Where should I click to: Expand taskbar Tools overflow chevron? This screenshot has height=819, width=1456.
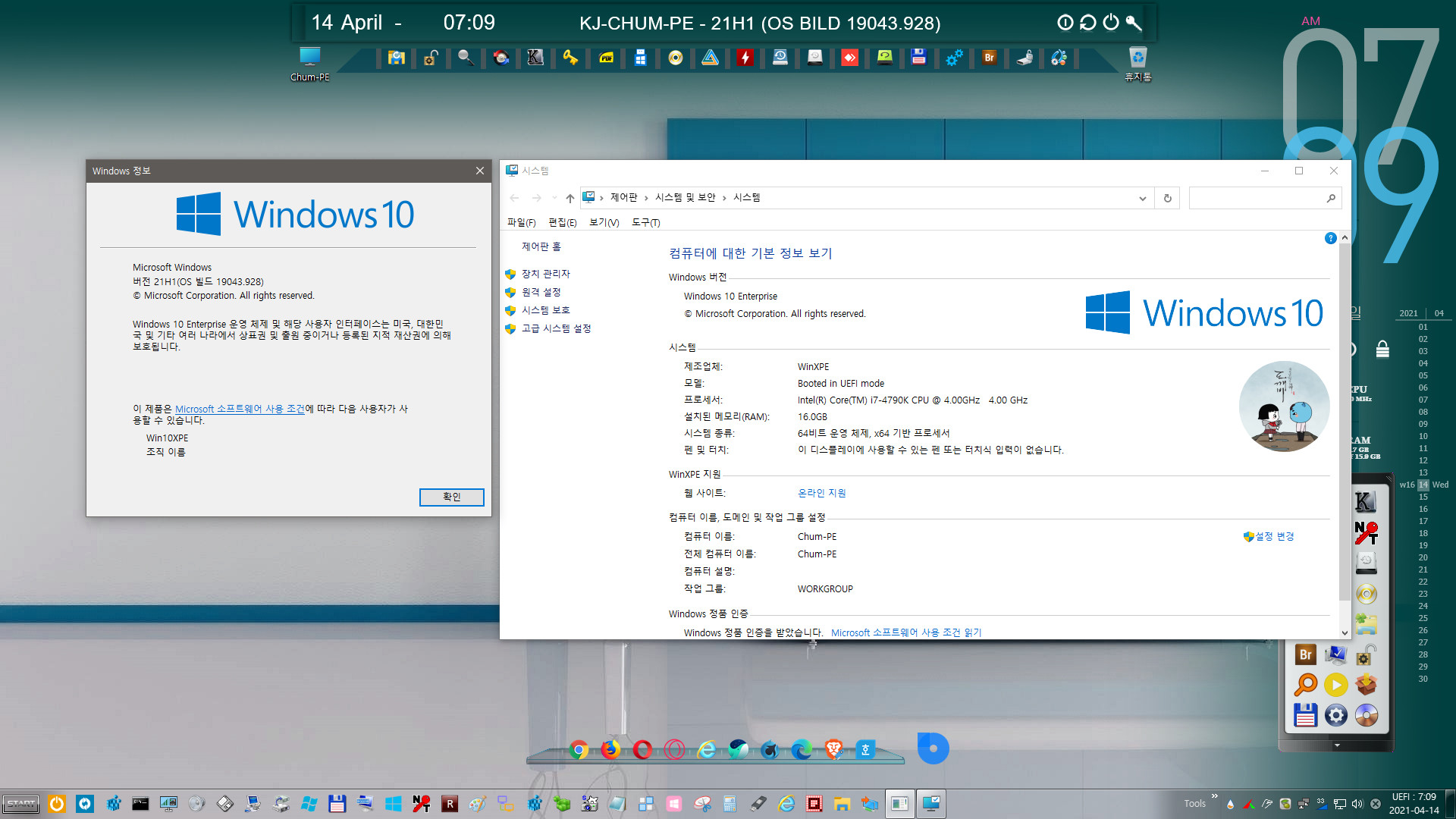(1214, 796)
